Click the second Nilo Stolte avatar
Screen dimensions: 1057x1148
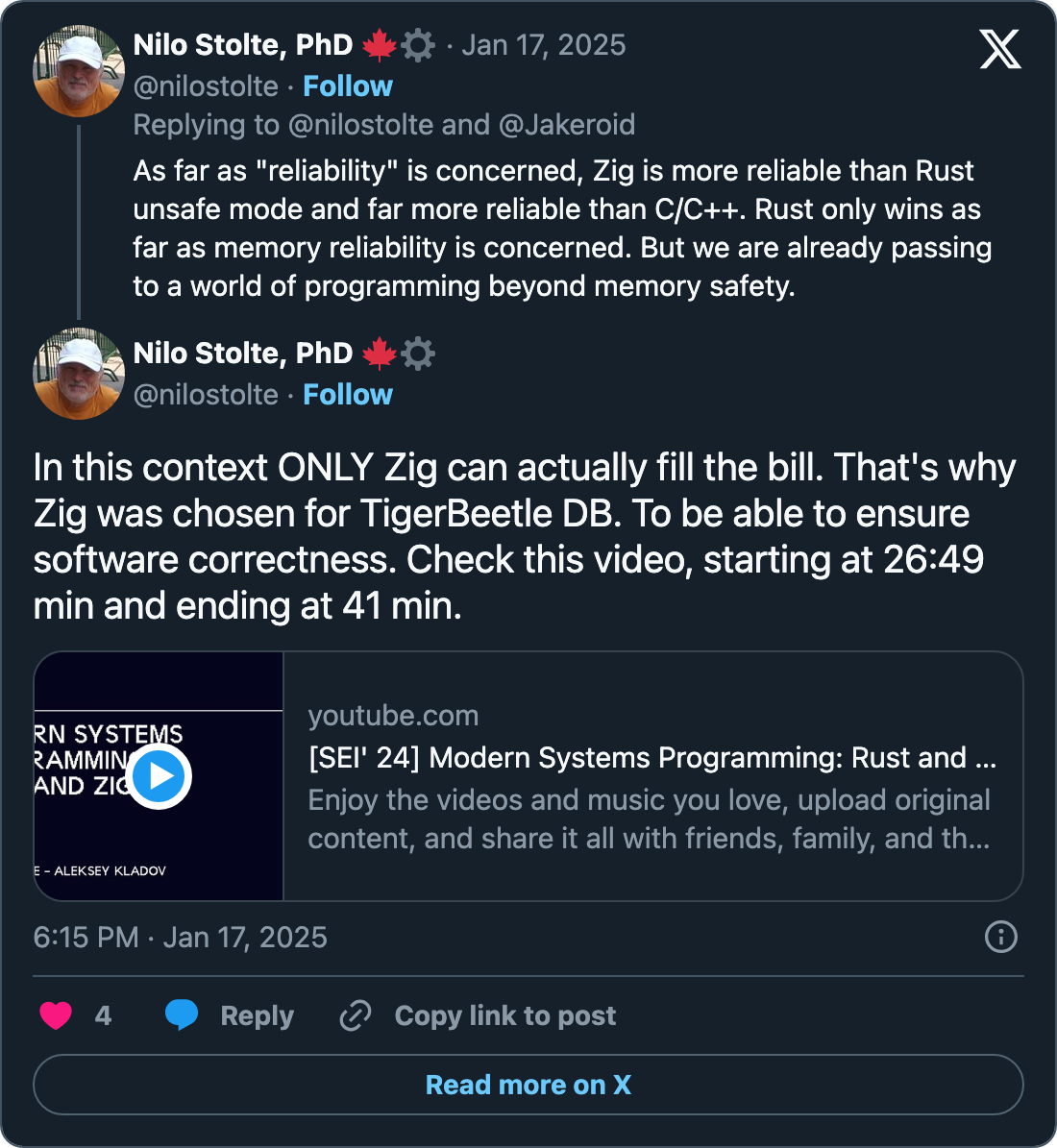[x=79, y=374]
